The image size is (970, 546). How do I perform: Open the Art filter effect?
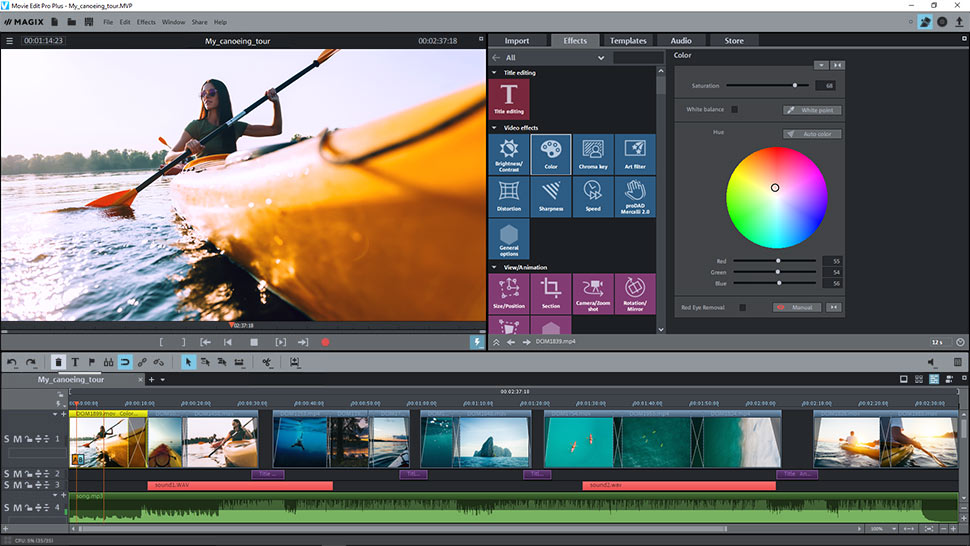635,154
